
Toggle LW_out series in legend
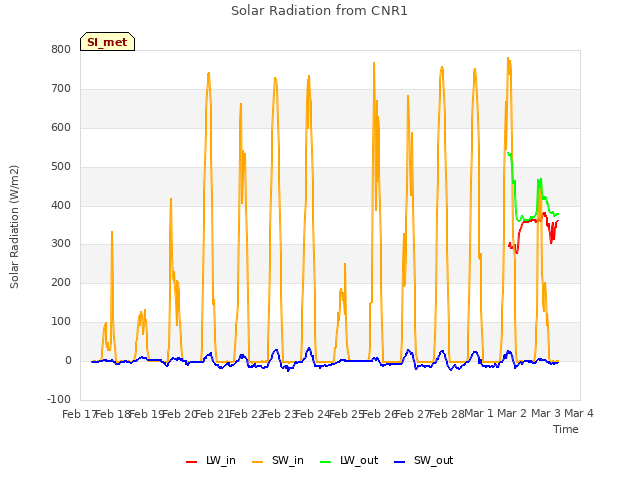coord(349,461)
